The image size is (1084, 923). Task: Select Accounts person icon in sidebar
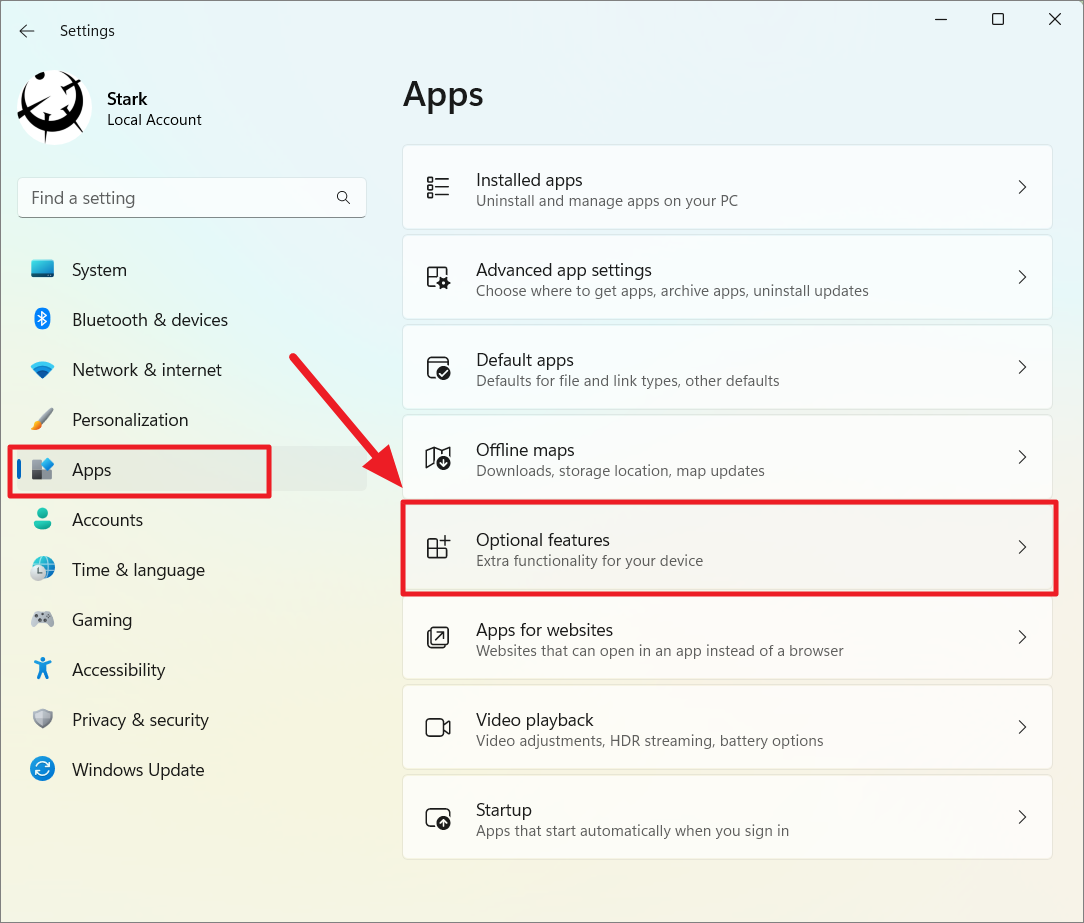(x=42, y=520)
